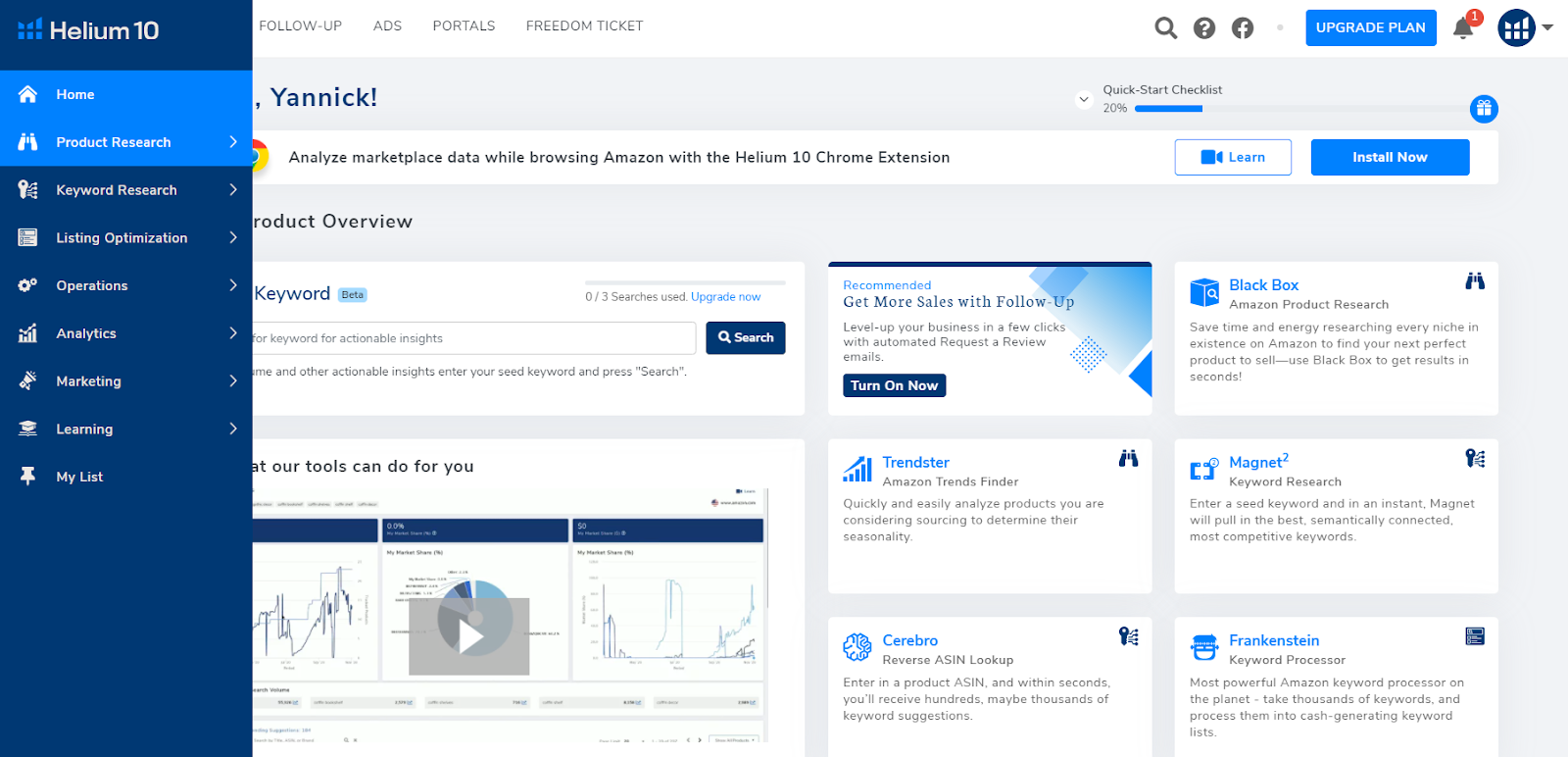Open the Black Box tool link
The width and height of the screenshot is (1568, 757).
[x=1263, y=285]
